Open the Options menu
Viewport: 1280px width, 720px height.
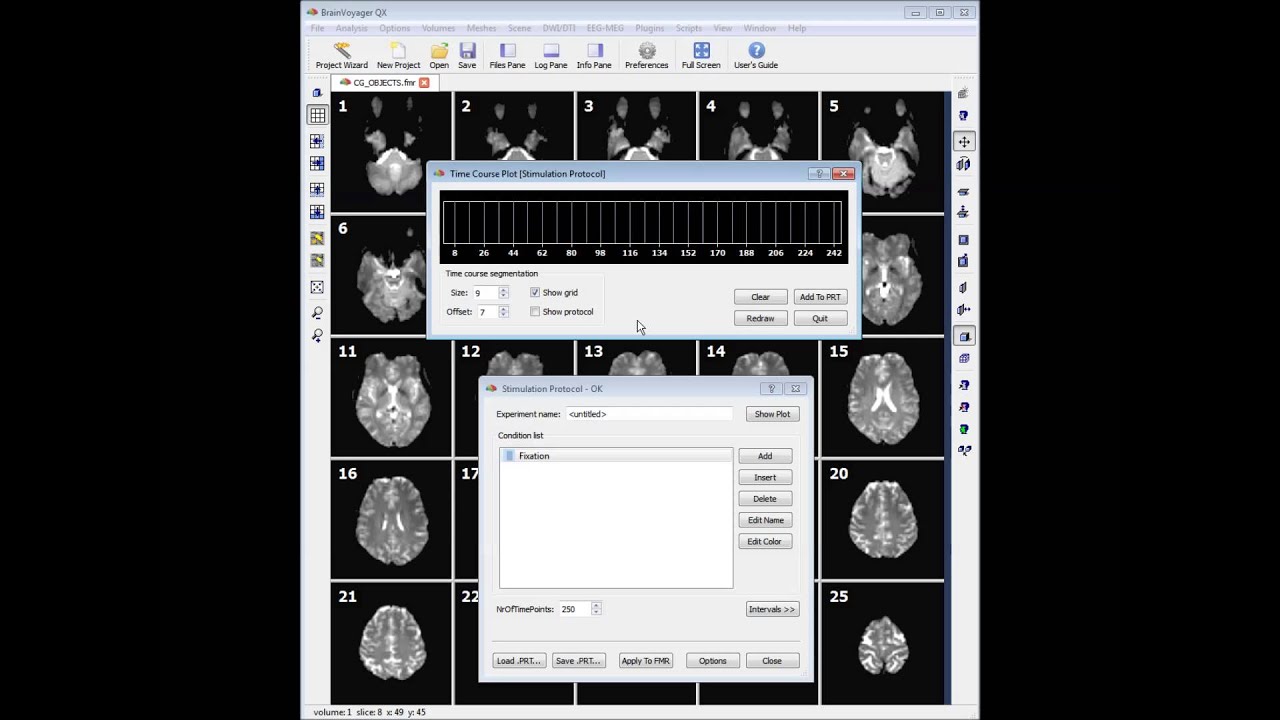[x=395, y=28]
